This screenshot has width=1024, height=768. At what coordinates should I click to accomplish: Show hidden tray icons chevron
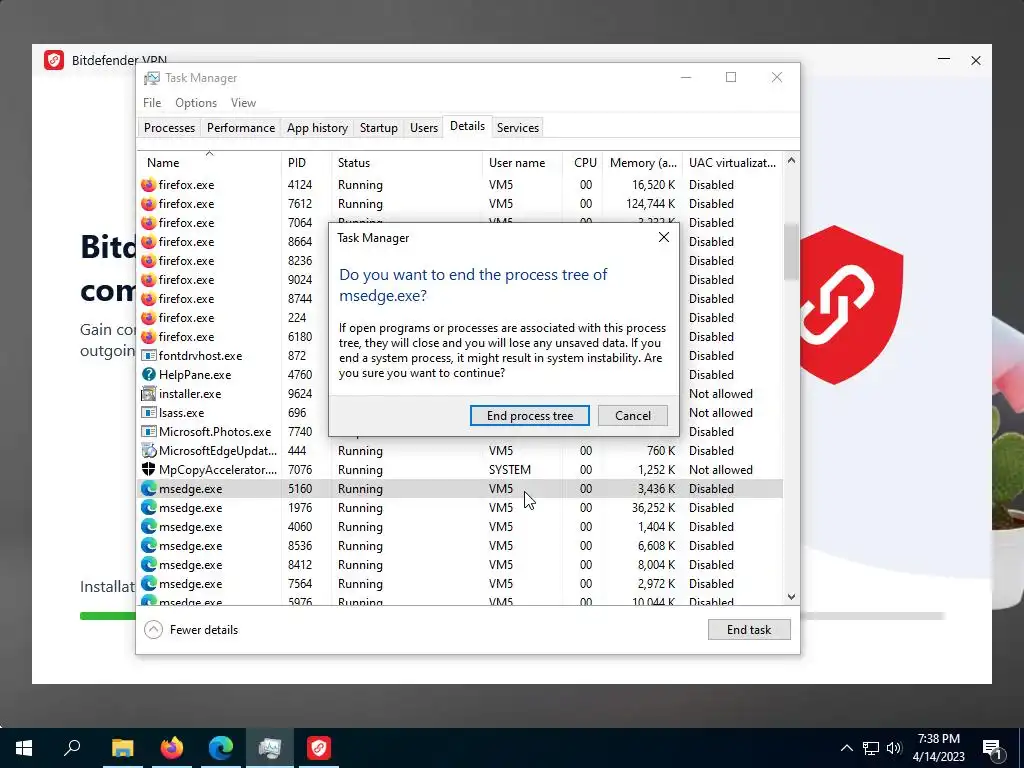(846, 748)
